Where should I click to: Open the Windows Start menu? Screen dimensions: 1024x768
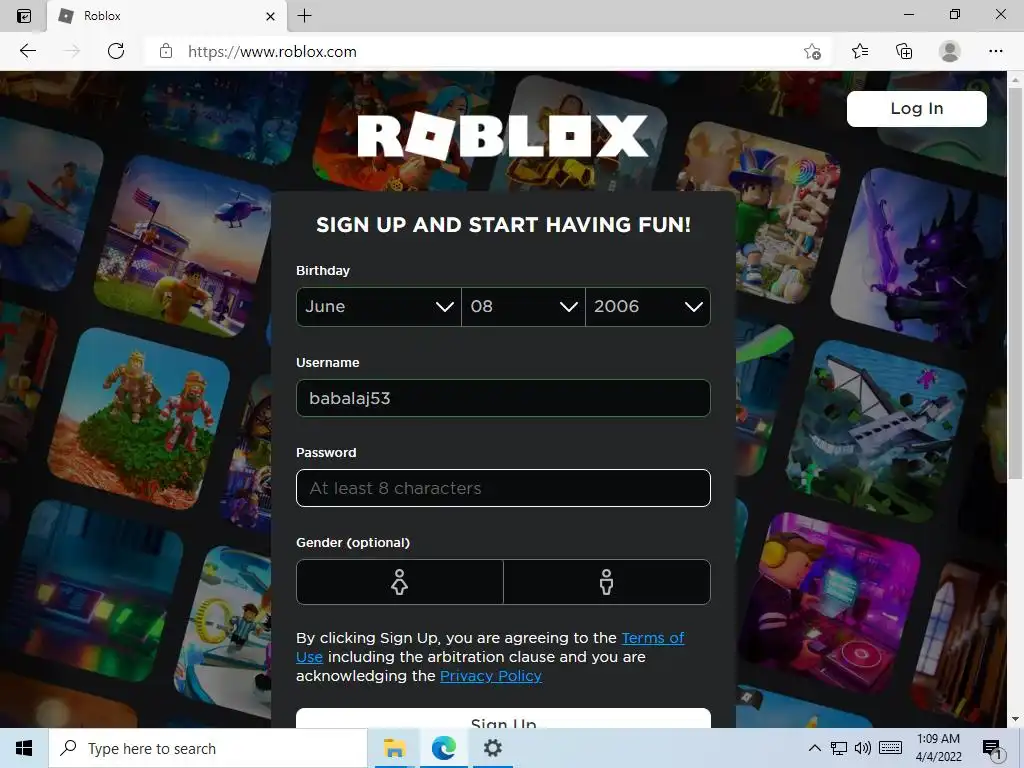pyautogui.click(x=24, y=748)
